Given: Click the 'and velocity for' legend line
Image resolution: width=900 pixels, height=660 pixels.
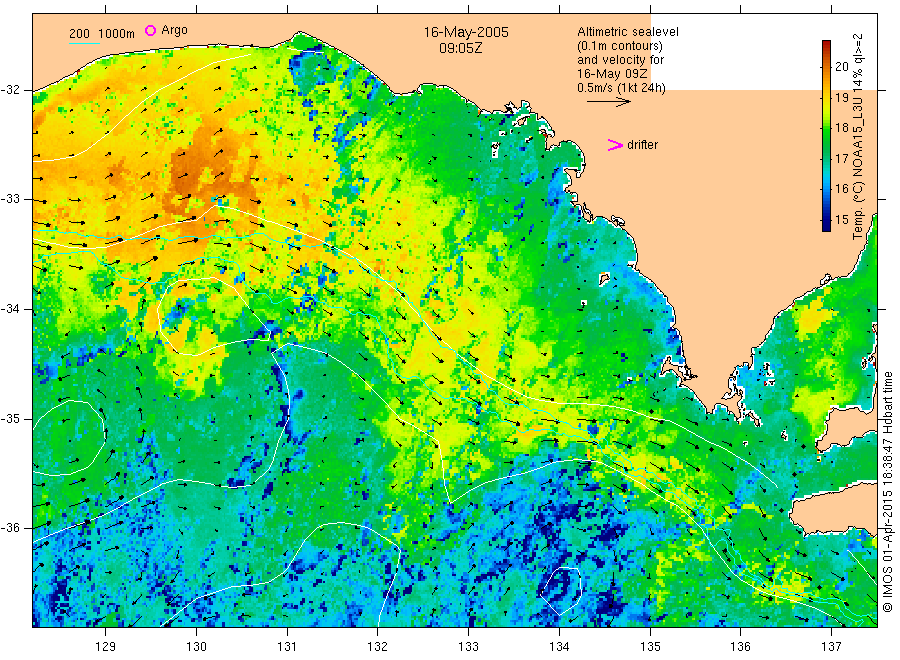Looking at the screenshot, I should (620, 60).
